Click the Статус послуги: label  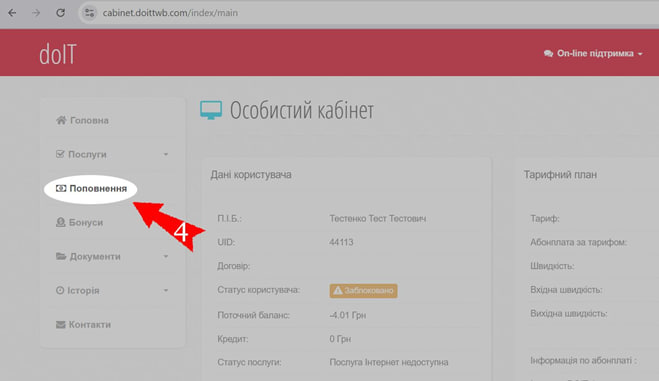coord(249,363)
